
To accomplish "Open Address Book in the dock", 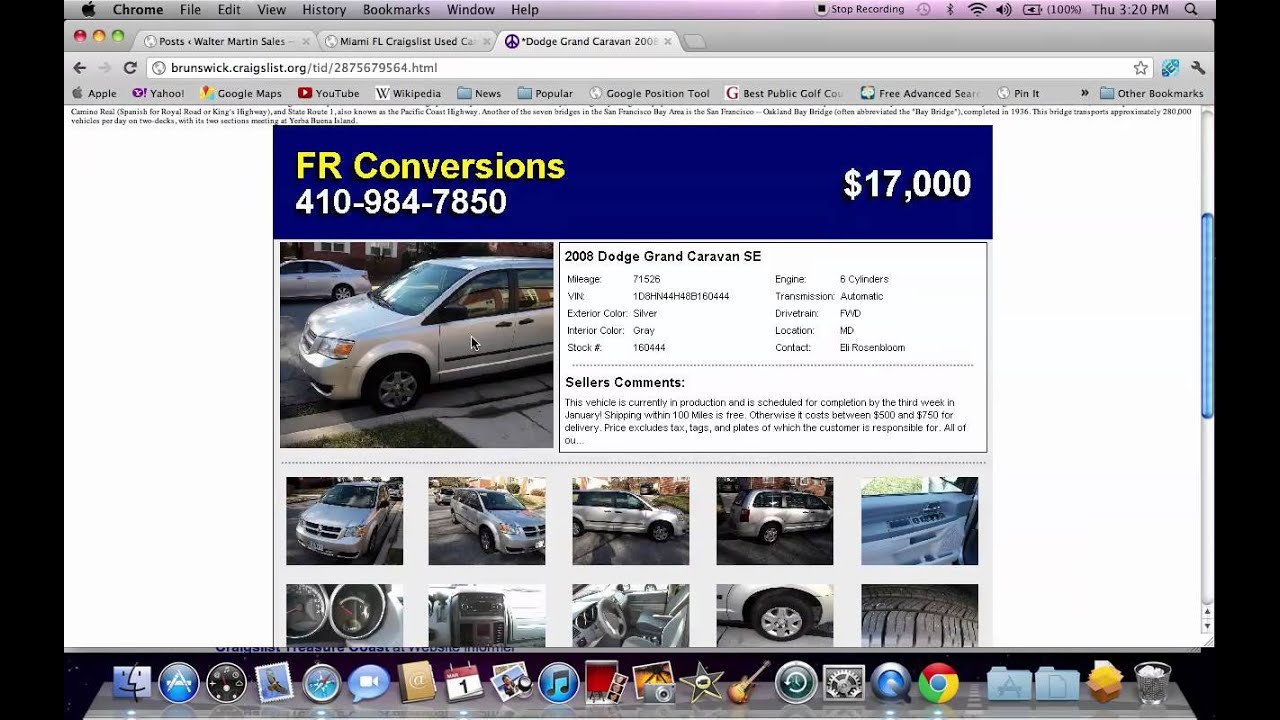I will tap(416, 683).
